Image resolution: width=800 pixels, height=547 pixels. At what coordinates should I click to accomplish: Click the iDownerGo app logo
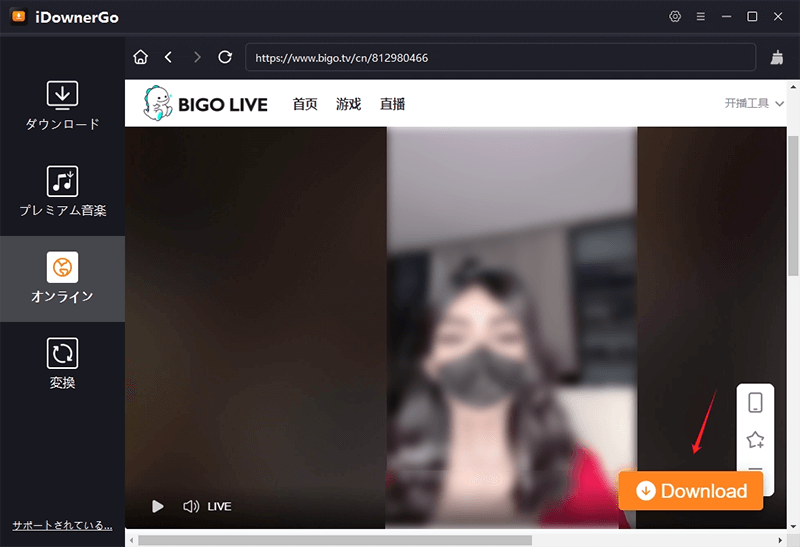point(19,17)
